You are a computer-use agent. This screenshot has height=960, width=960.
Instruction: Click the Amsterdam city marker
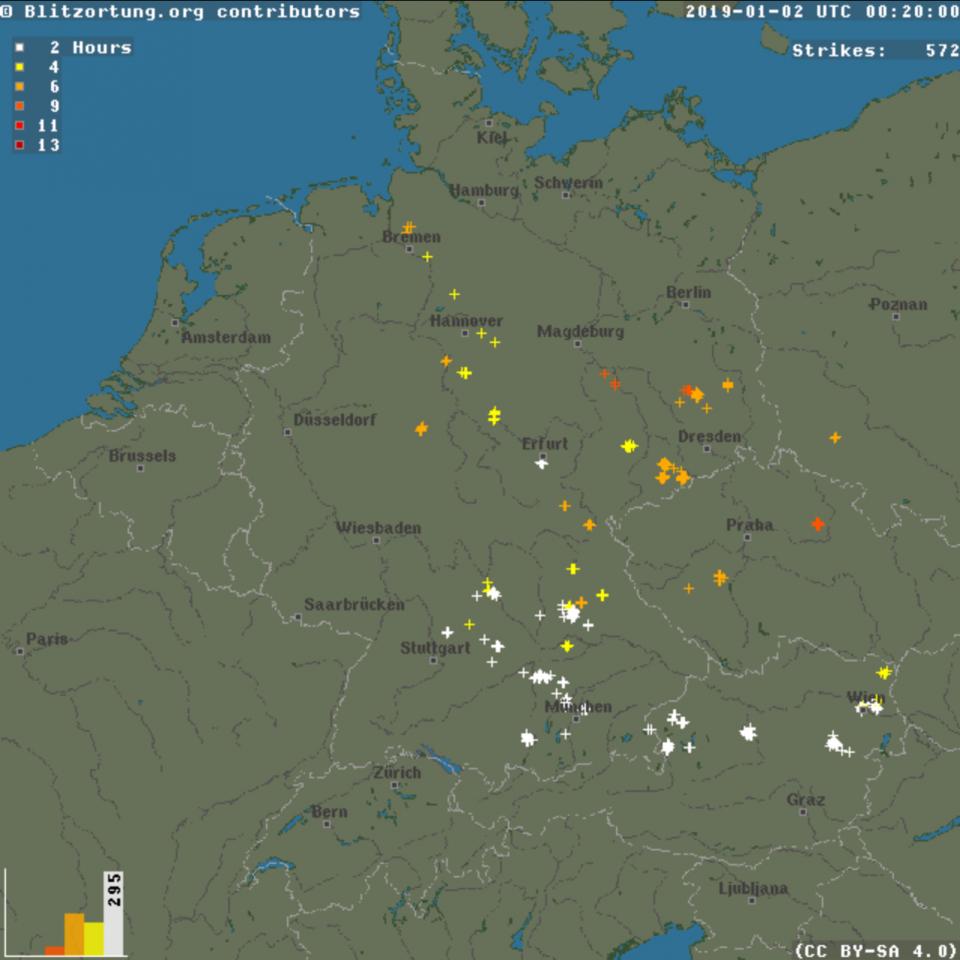(x=175, y=323)
